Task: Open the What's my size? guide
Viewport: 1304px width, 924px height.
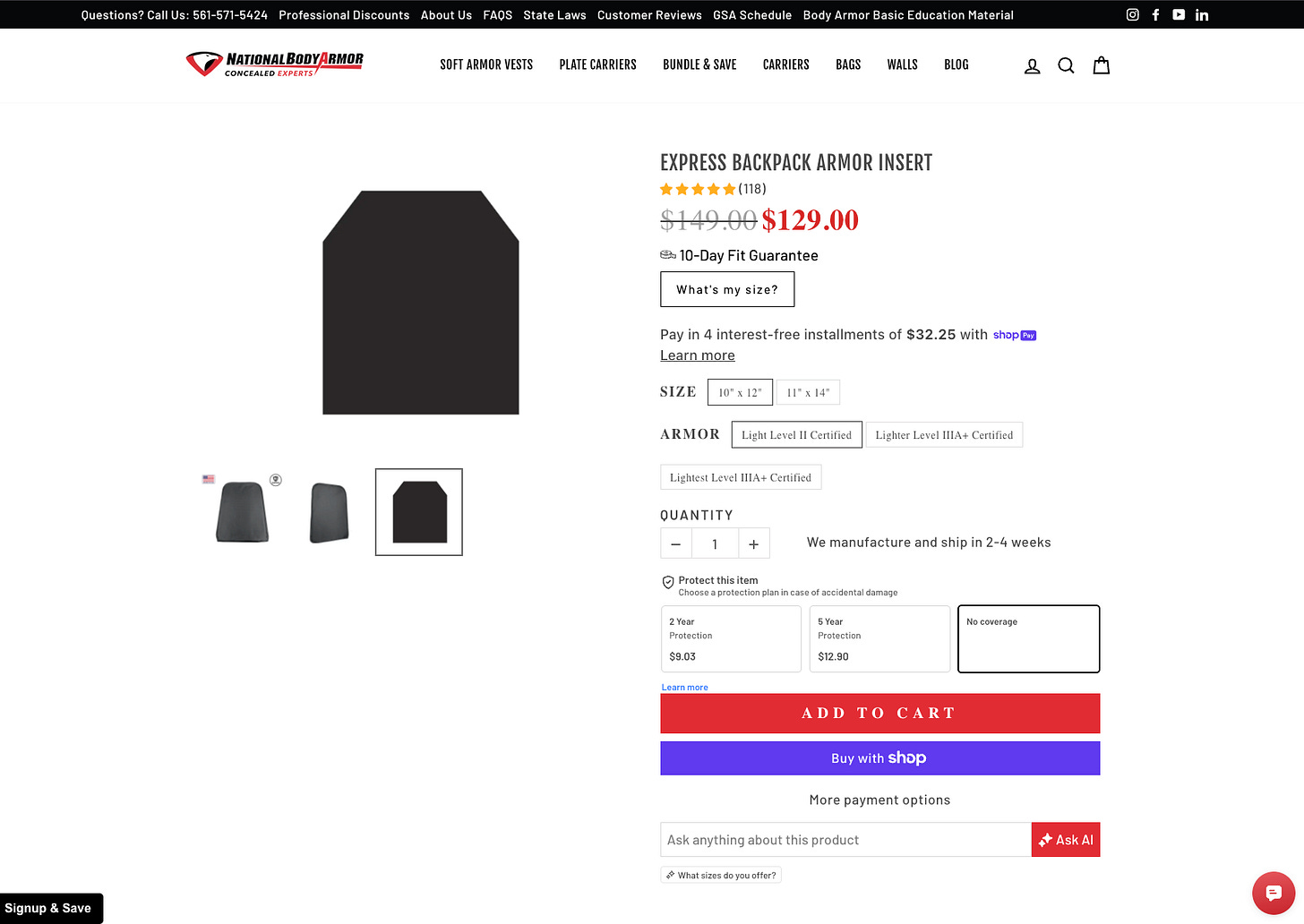Action: (727, 289)
